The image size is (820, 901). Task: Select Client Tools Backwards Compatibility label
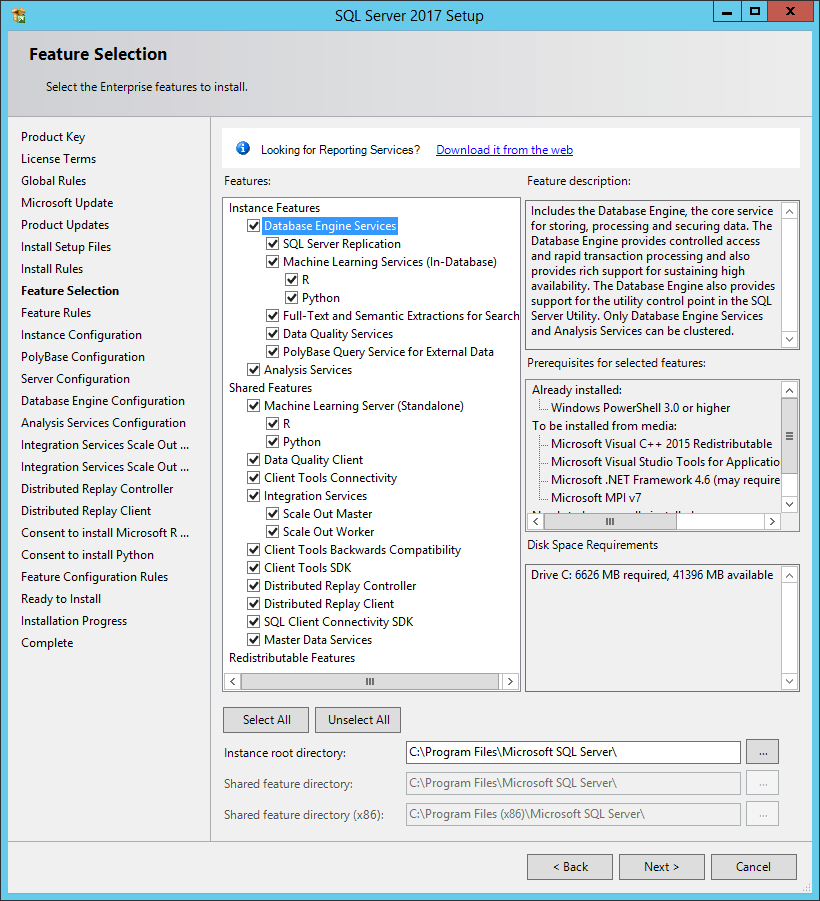coord(362,549)
